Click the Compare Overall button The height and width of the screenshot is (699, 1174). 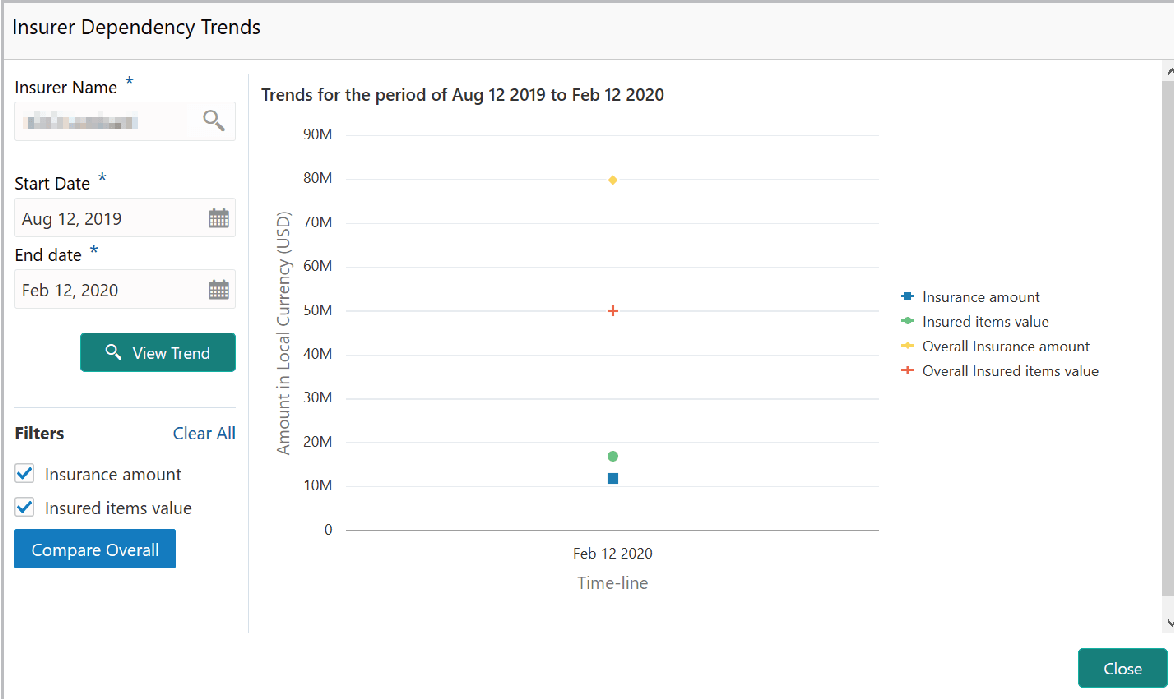[x=95, y=549]
